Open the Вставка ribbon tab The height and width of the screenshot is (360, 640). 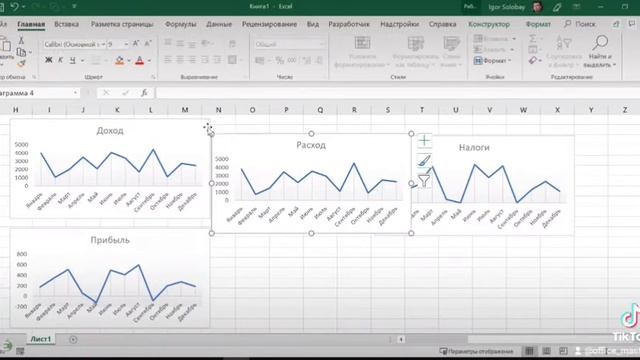(x=67, y=24)
